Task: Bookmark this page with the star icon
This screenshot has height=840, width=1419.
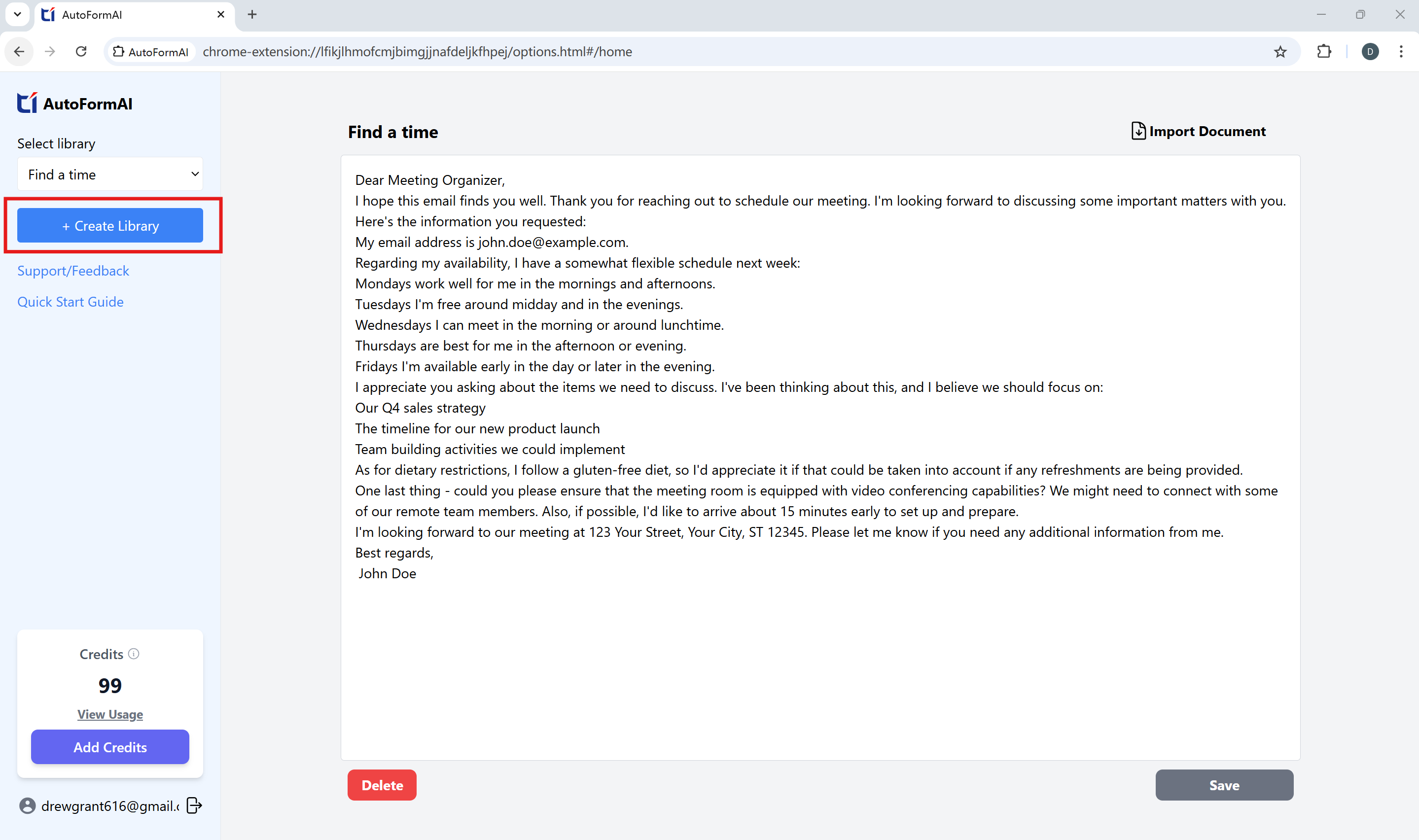Action: (1280, 52)
